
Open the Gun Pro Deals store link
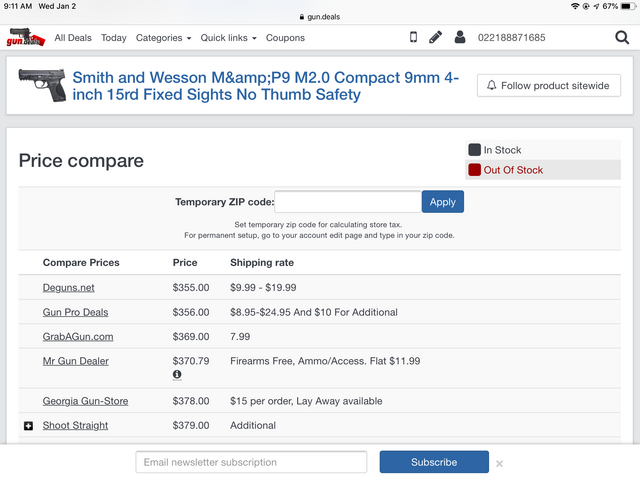pyautogui.click(x=76, y=312)
